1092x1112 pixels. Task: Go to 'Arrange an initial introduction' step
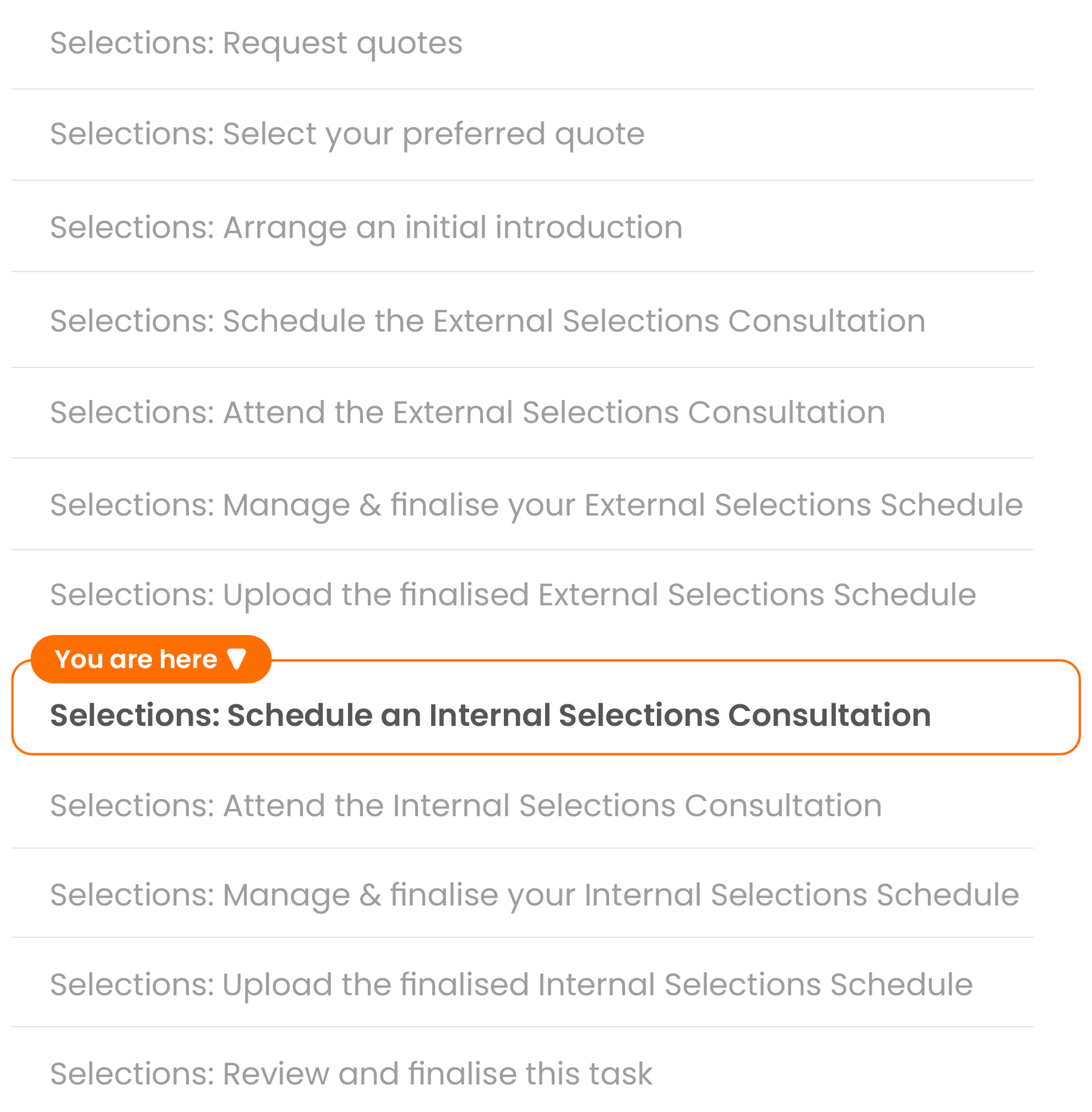point(366,227)
